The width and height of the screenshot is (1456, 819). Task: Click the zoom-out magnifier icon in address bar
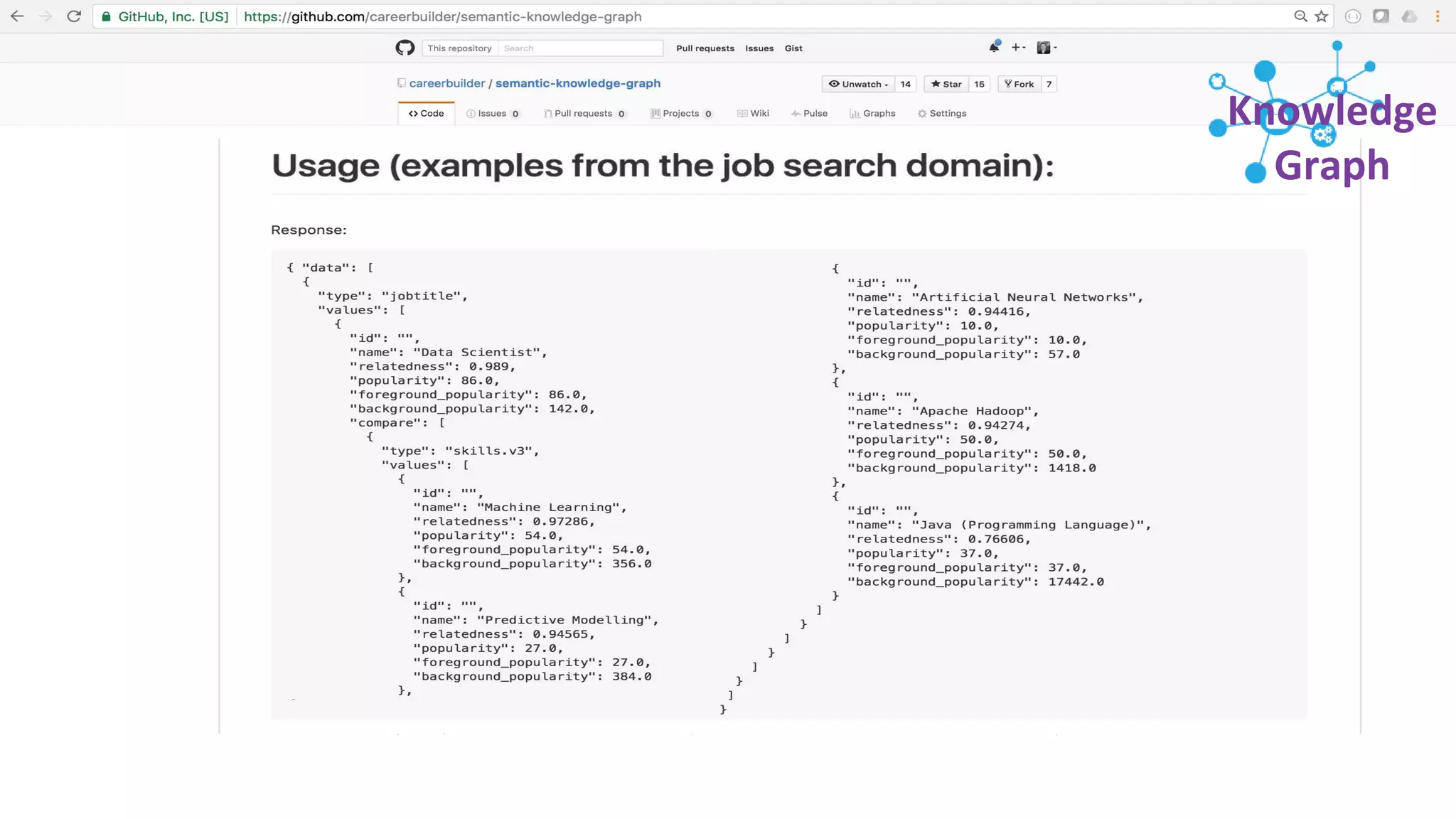coord(1300,16)
